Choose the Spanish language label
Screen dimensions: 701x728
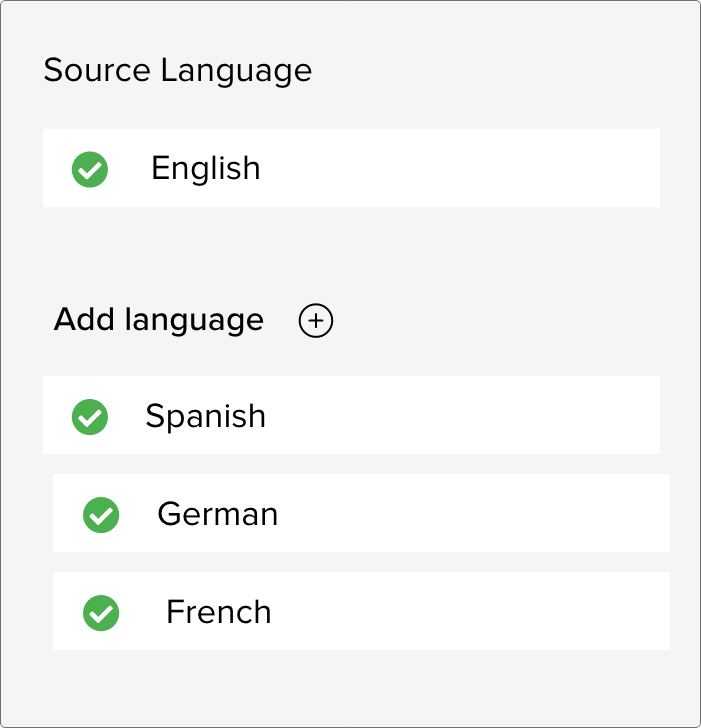pyautogui.click(x=205, y=415)
